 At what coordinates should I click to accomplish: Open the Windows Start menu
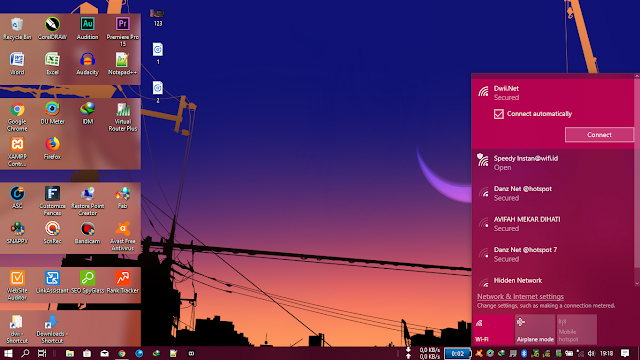[8, 353]
